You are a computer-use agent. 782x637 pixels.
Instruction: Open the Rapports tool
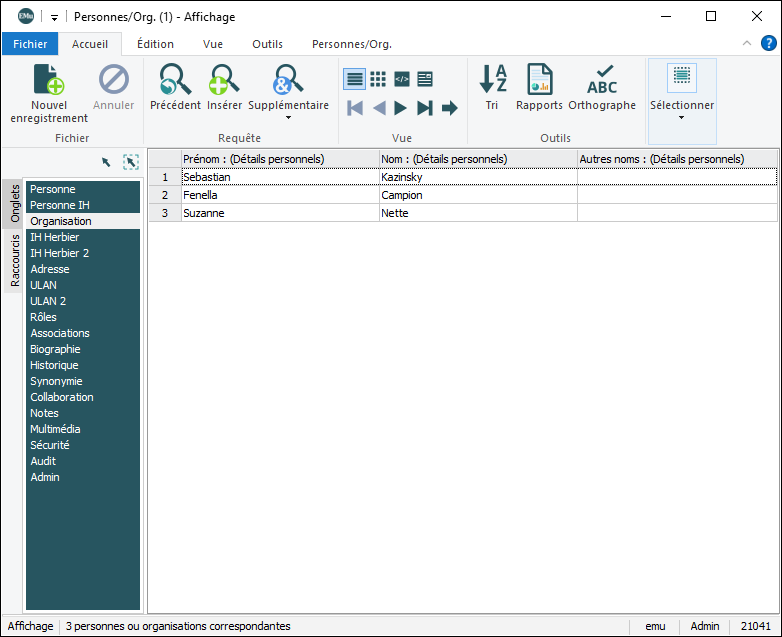539,80
